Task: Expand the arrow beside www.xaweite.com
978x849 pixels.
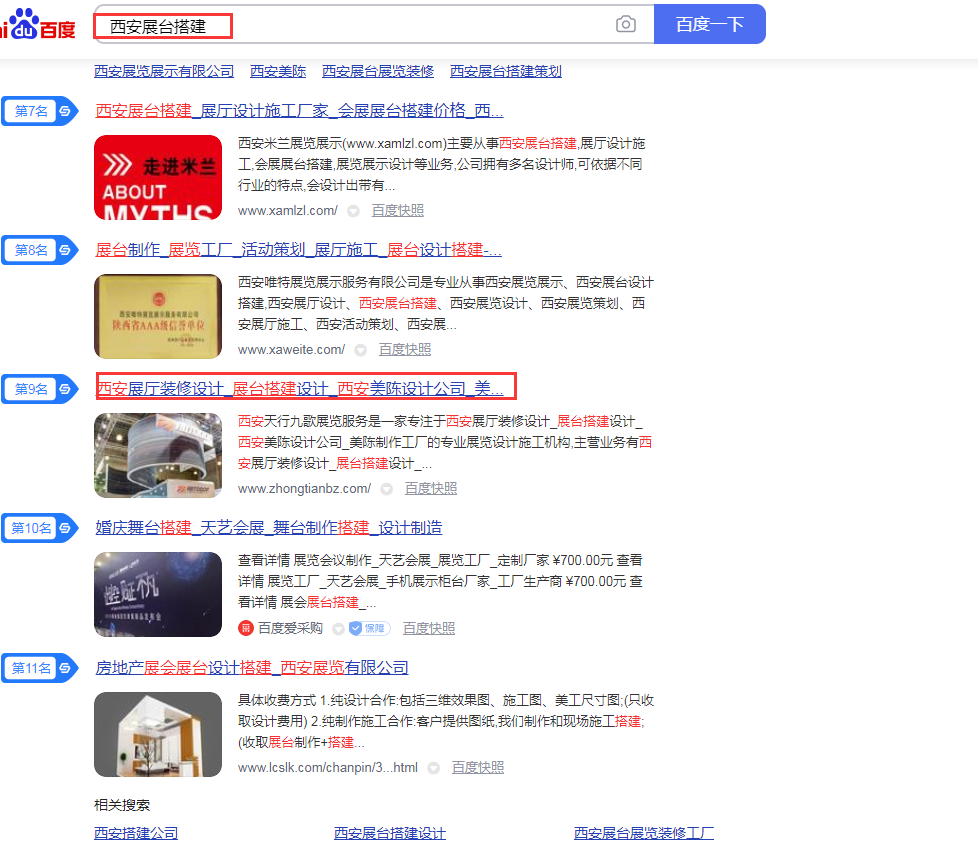Action: click(x=360, y=350)
